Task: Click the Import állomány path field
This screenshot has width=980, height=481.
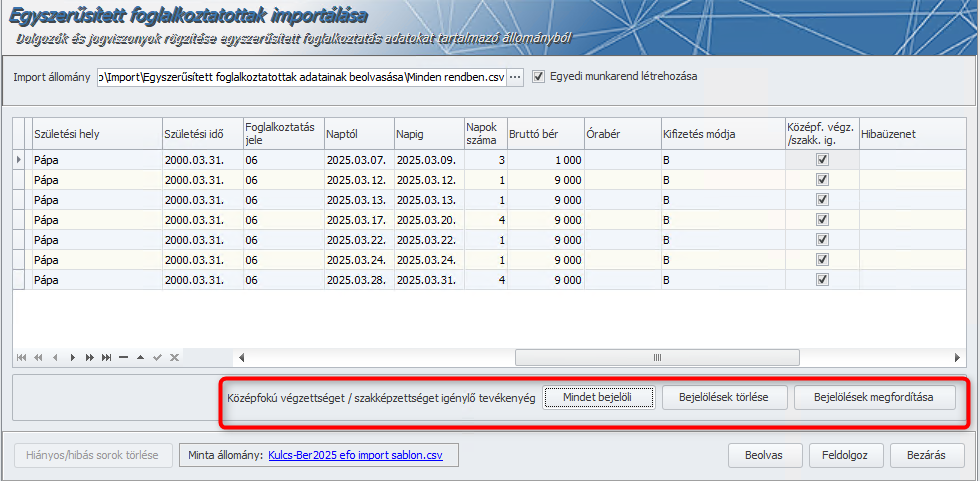Action: (x=301, y=77)
